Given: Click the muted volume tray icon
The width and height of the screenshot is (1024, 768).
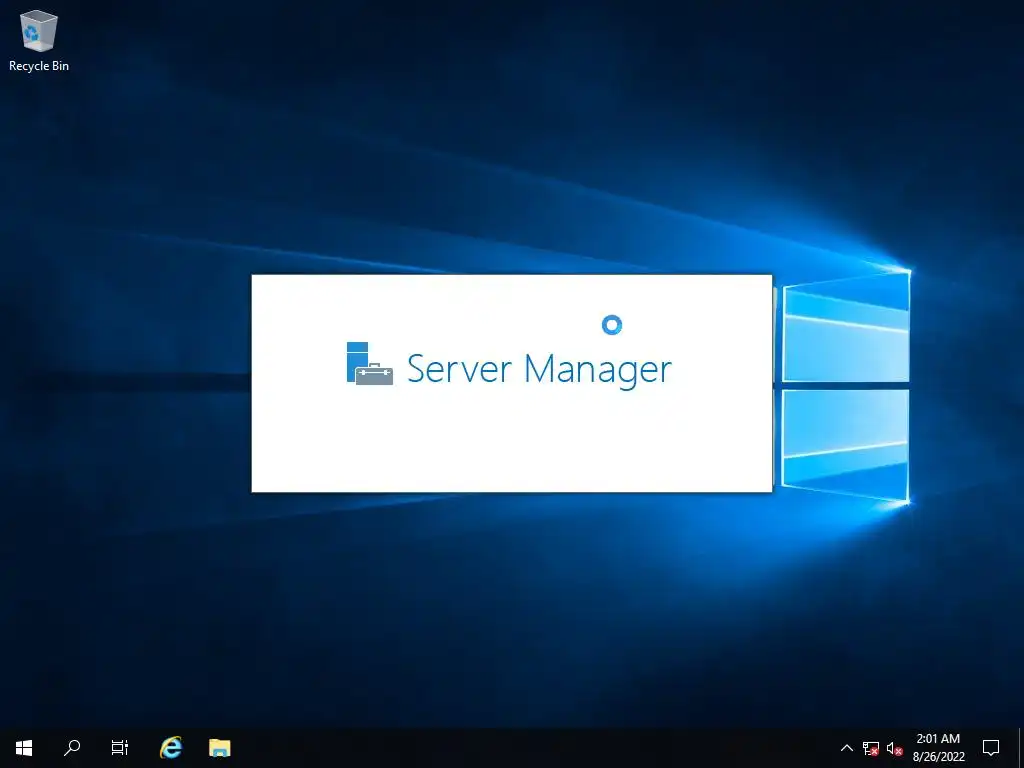Looking at the screenshot, I should click(895, 748).
